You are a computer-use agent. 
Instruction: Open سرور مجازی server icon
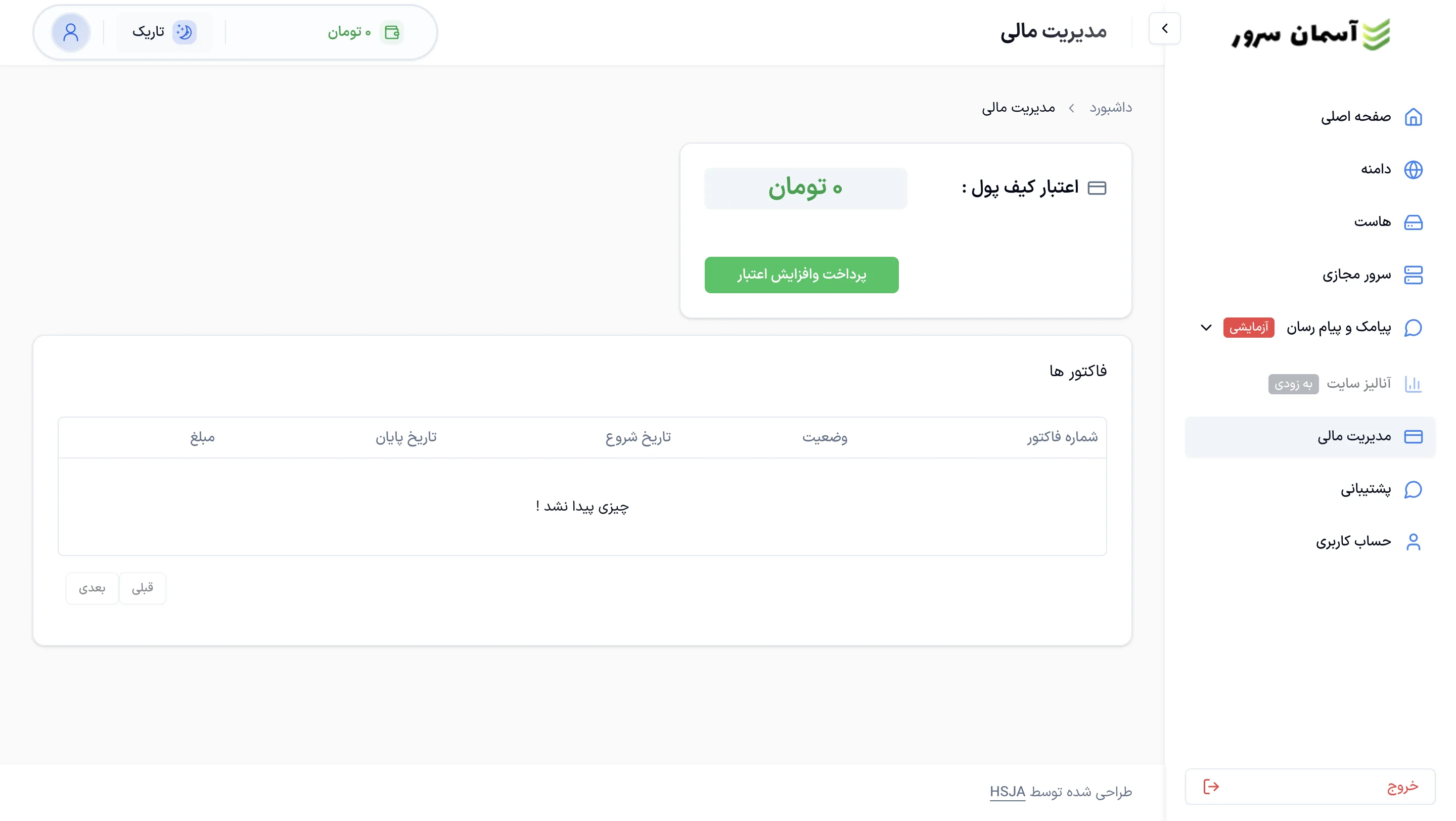[x=1415, y=275]
